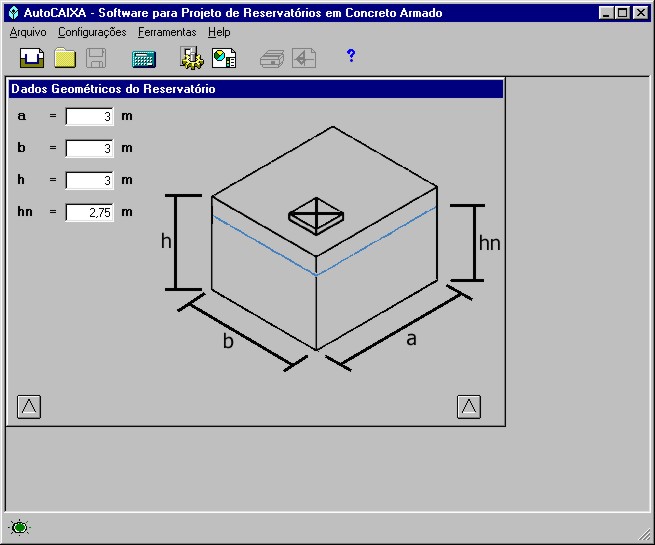Click the 'a' dimension label in the diagram
The image size is (655, 545).
411,339
